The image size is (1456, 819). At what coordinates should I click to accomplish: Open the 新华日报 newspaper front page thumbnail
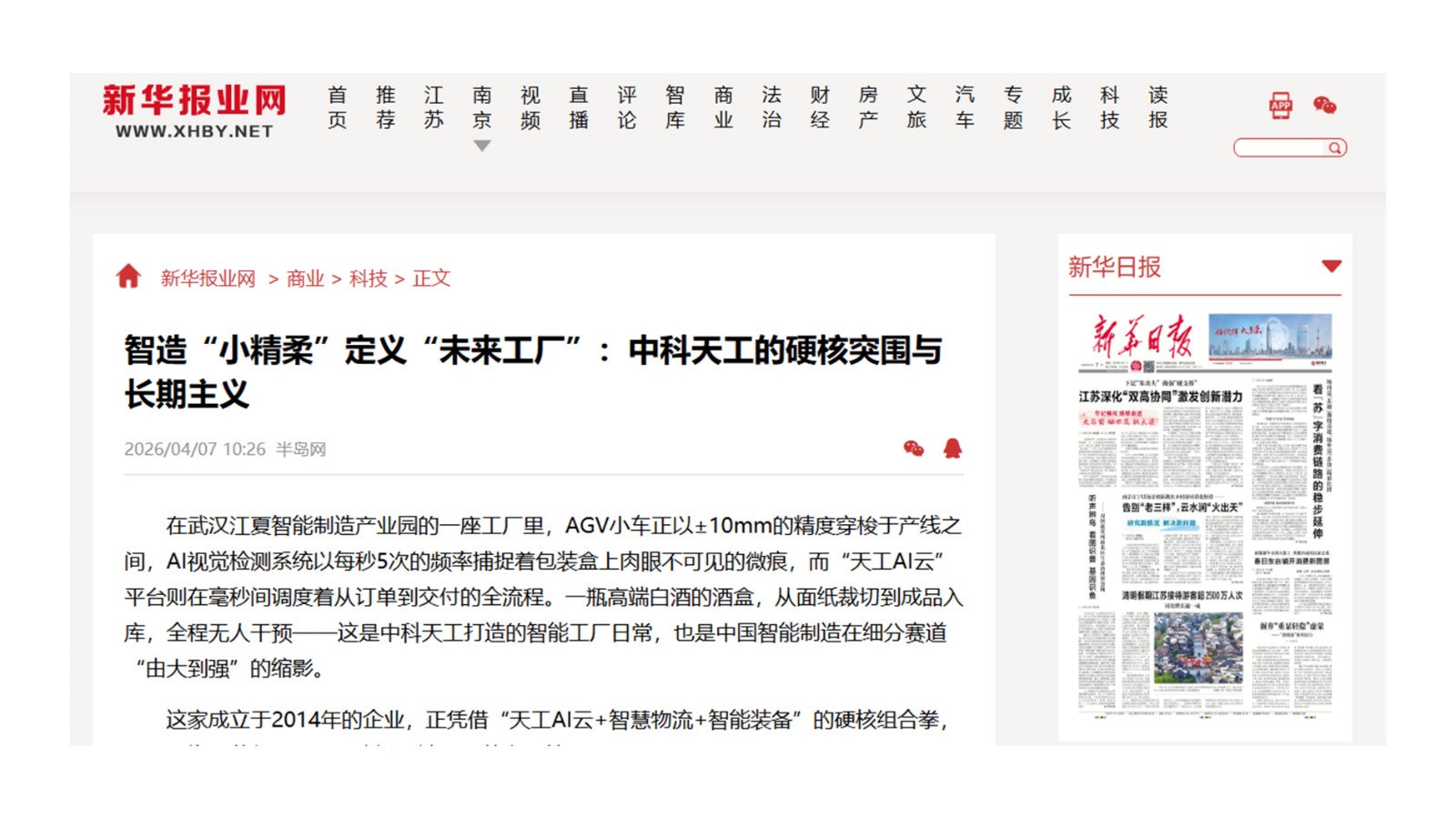(x=1204, y=511)
